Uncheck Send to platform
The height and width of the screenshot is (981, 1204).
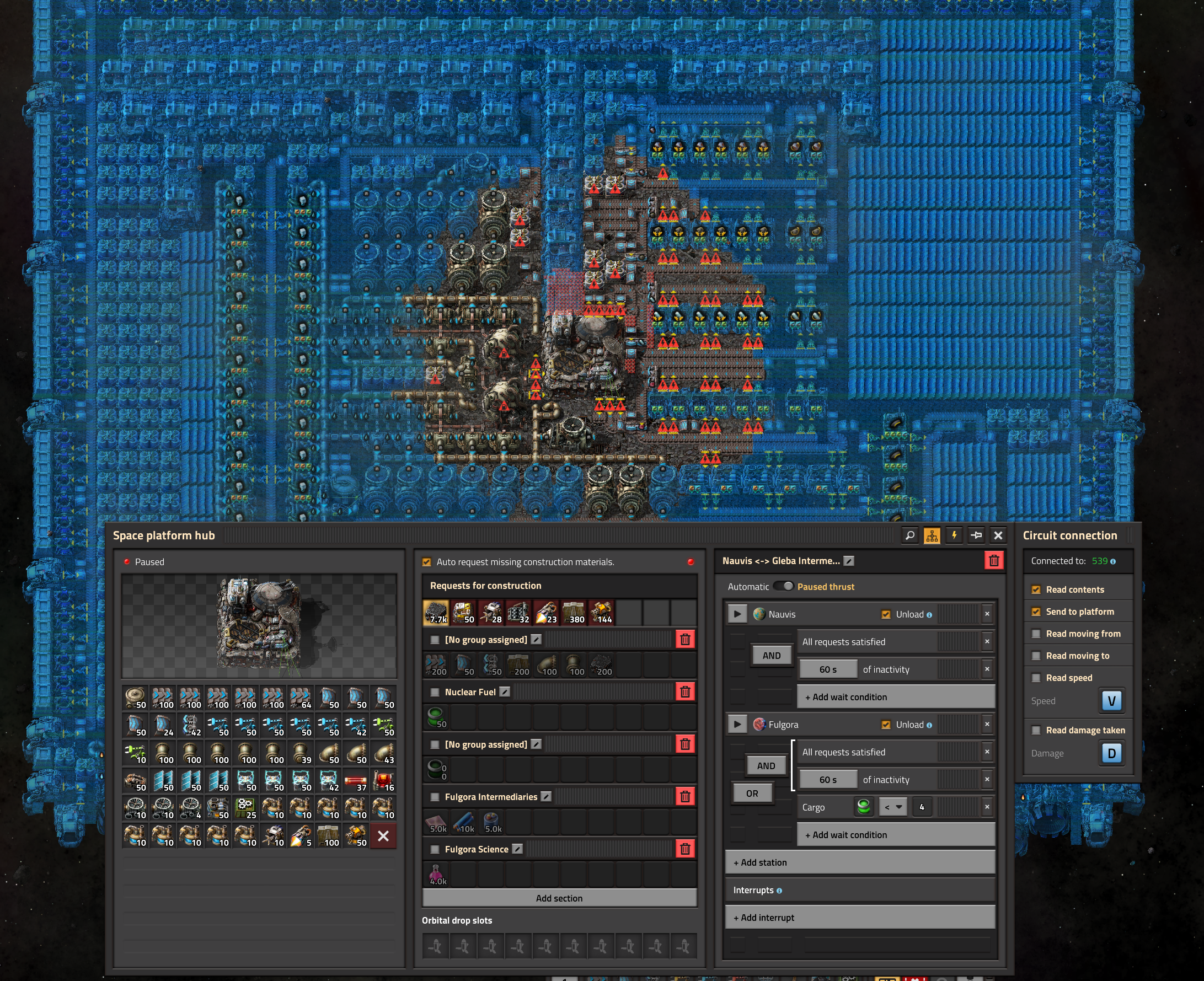click(x=1036, y=612)
